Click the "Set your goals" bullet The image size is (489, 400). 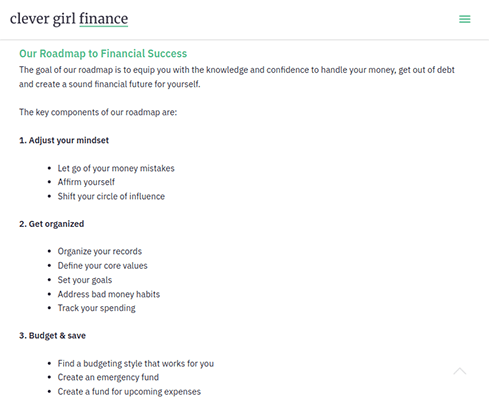click(x=85, y=280)
